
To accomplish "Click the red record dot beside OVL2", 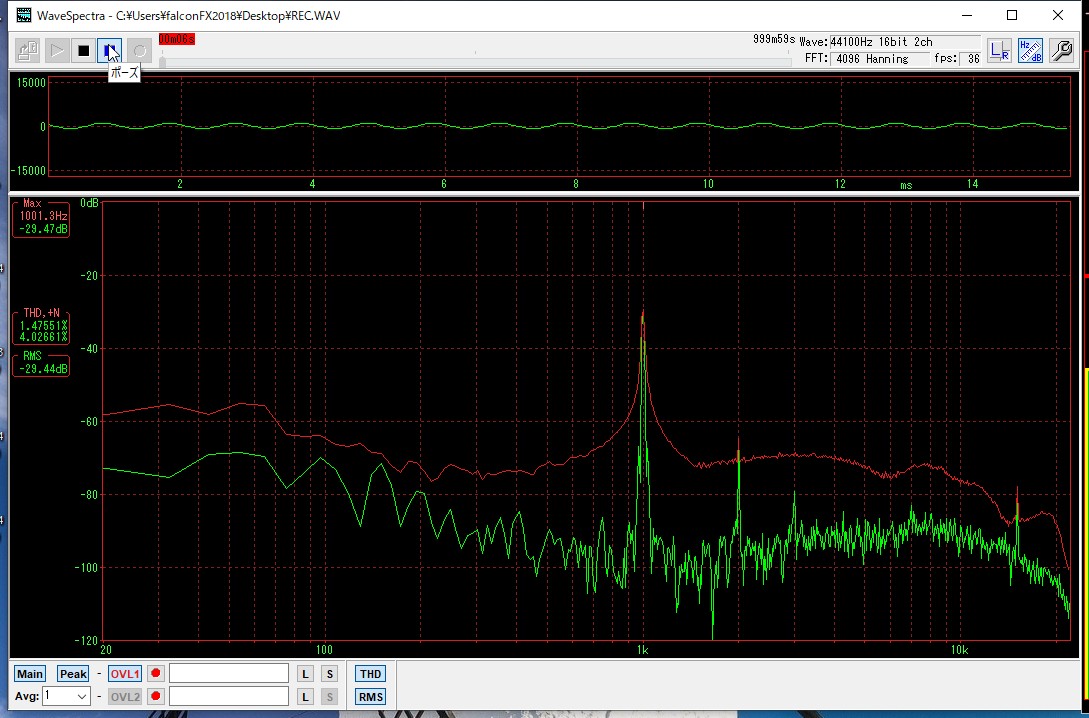I will click(156, 696).
